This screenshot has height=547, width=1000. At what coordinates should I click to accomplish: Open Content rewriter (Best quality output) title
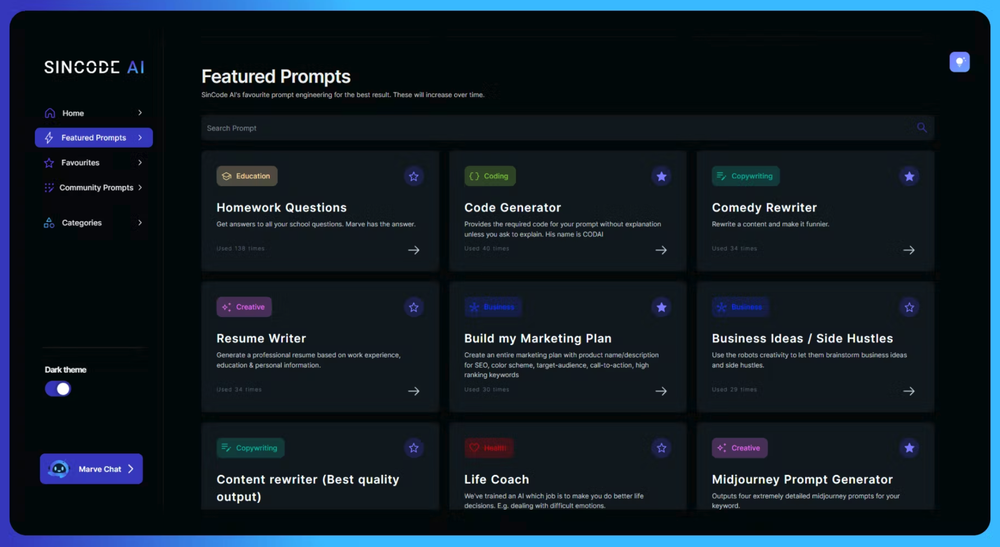308,488
